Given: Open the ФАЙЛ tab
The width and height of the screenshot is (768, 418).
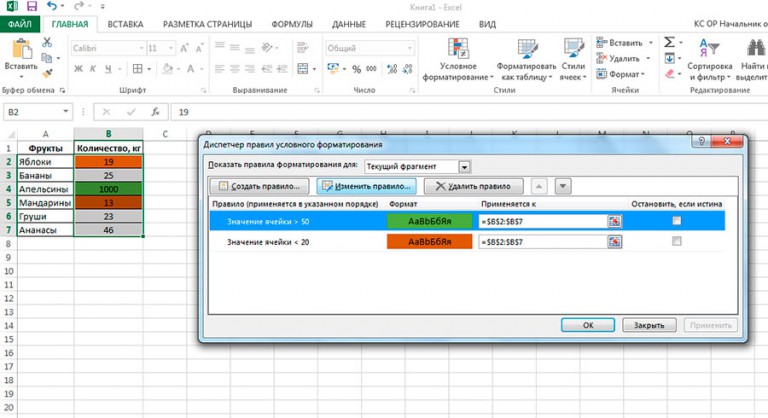Looking at the screenshot, I should pyautogui.click(x=20, y=24).
